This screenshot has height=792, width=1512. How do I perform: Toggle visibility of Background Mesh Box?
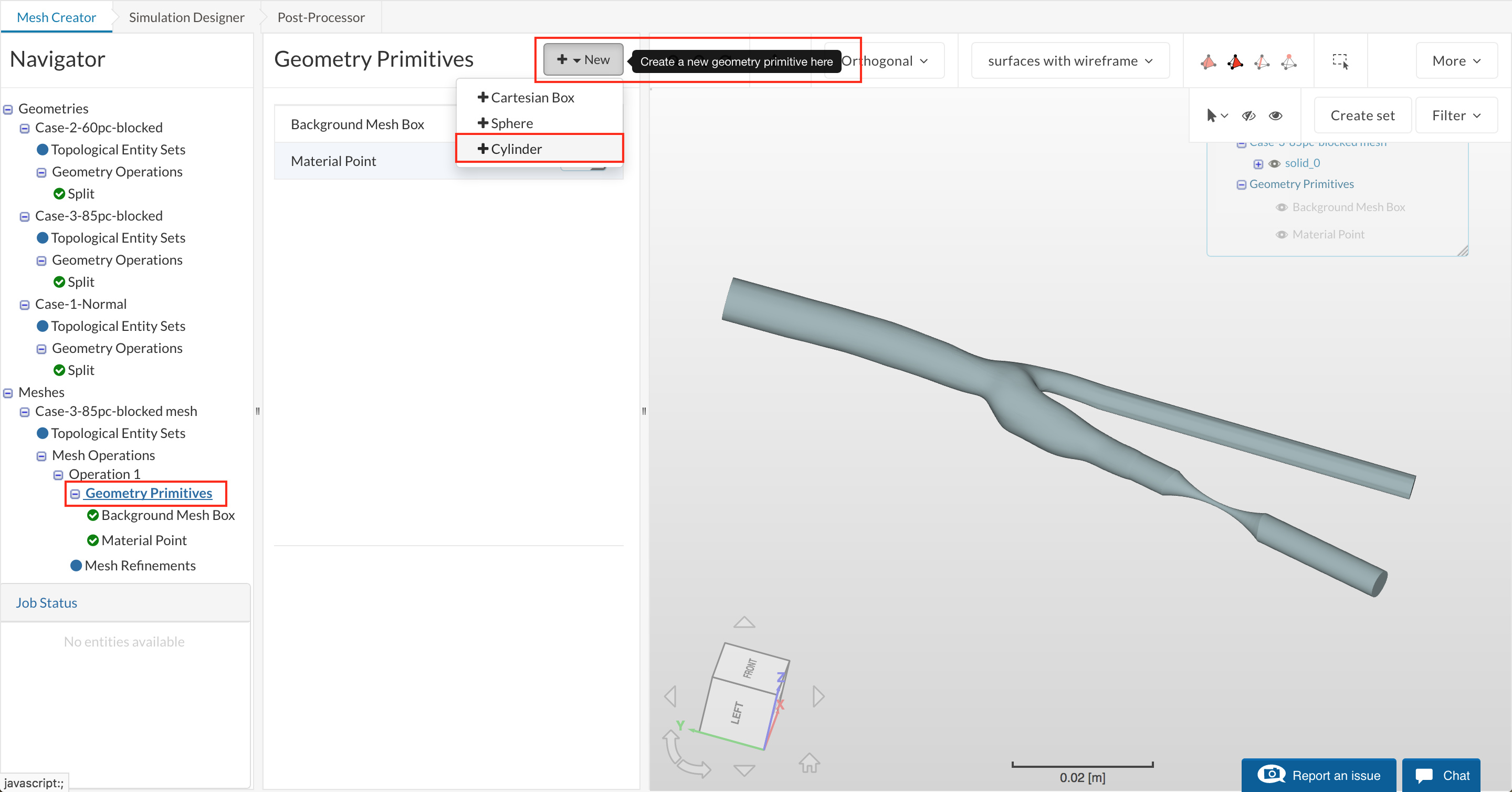point(1282,207)
